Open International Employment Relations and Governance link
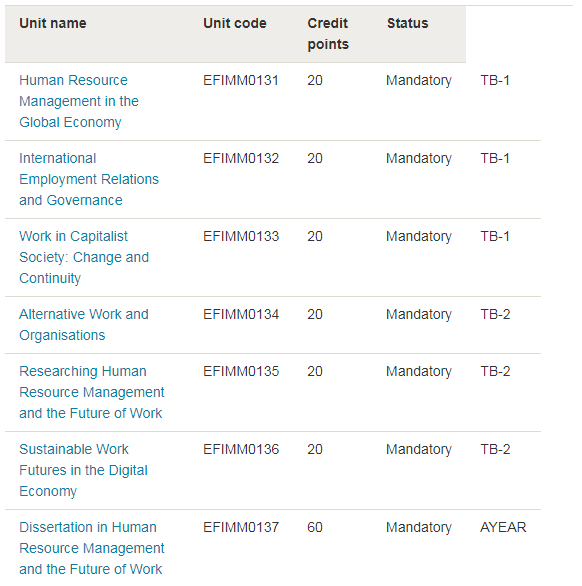Viewport: 582px width, 586px height. tap(89, 179)
